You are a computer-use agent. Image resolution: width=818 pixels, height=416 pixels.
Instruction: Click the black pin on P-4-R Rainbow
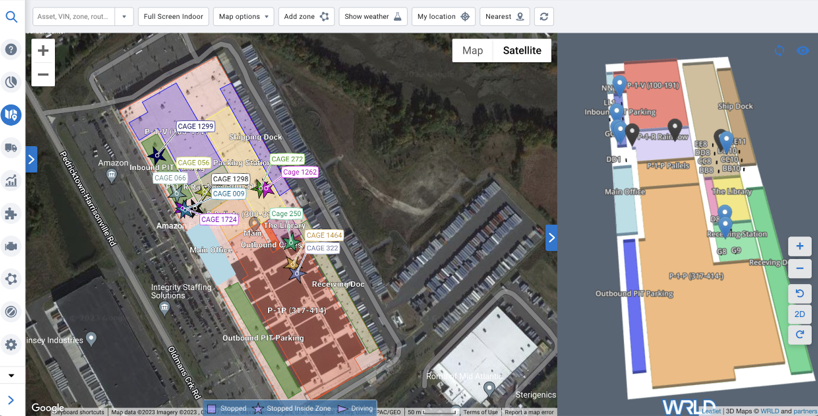tap(675, 129)
